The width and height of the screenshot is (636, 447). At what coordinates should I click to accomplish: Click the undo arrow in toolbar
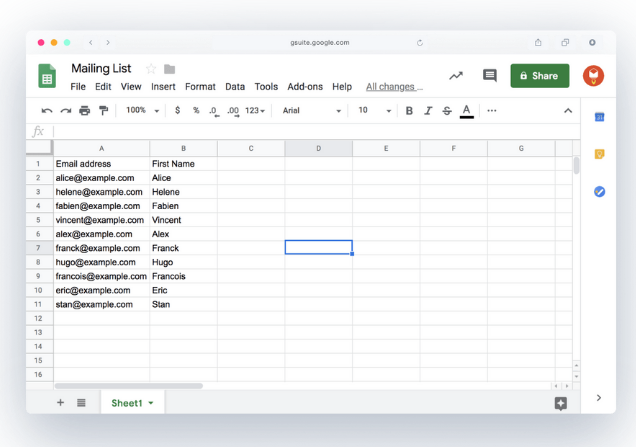pyautogui.click(x=47, y=111)
